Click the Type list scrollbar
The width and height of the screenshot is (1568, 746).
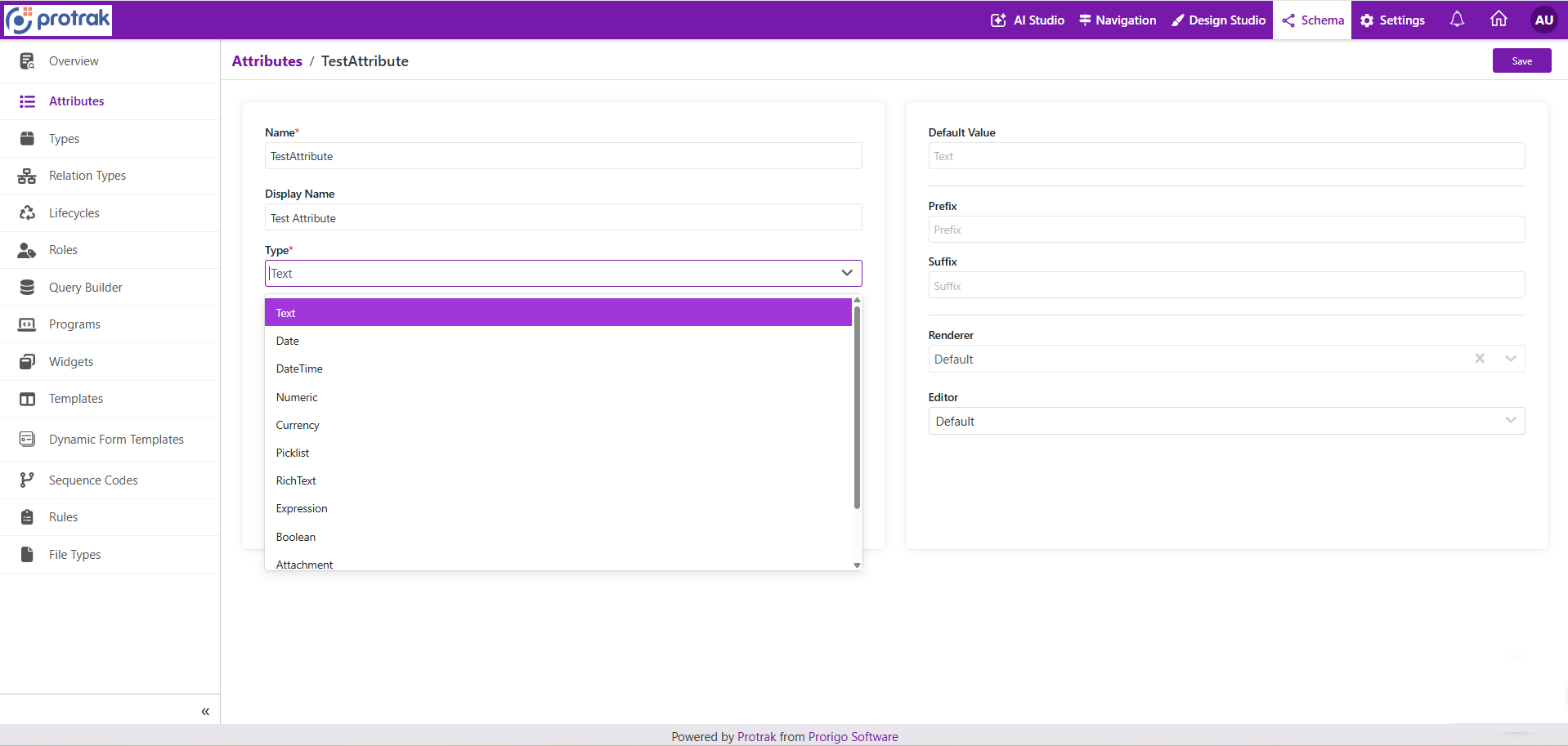(857, 407)
